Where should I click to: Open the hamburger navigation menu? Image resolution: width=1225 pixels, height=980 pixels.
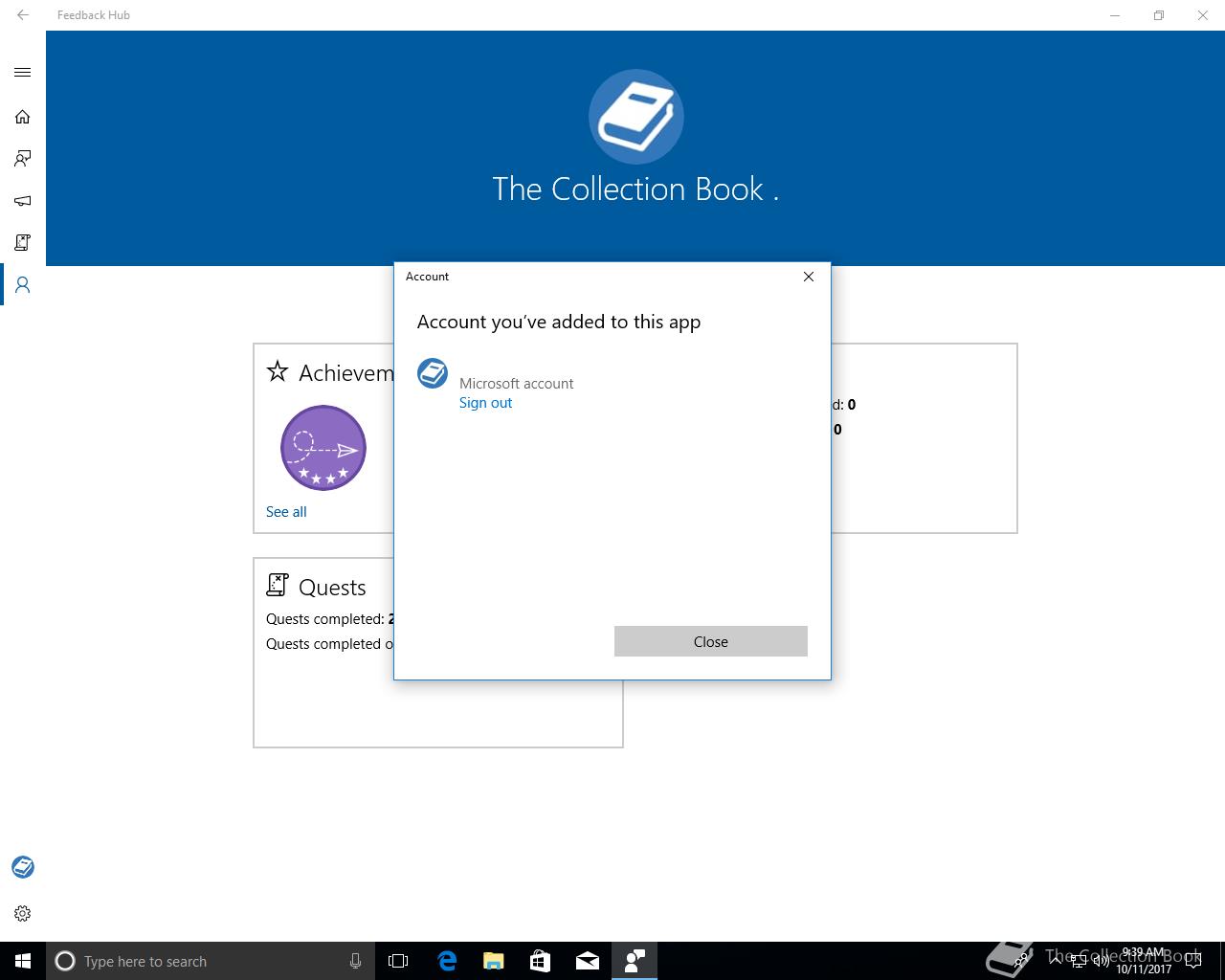coord(23,73)
